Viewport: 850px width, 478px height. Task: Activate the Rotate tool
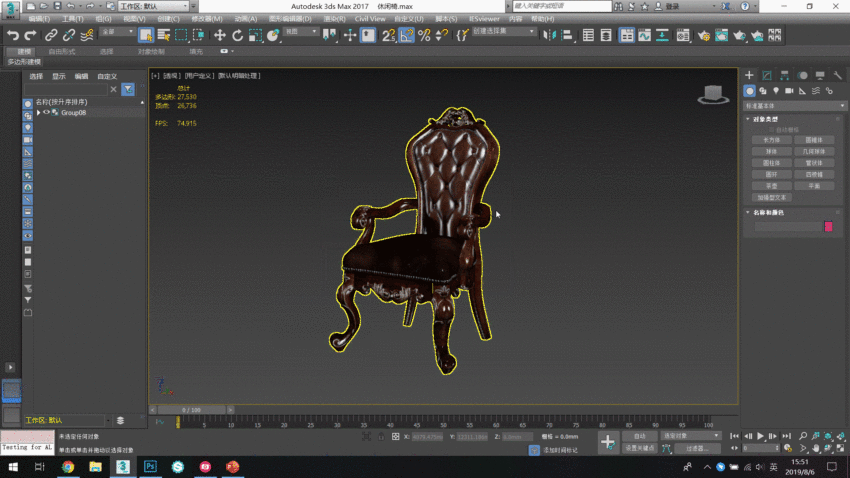(x=237, y=35)
